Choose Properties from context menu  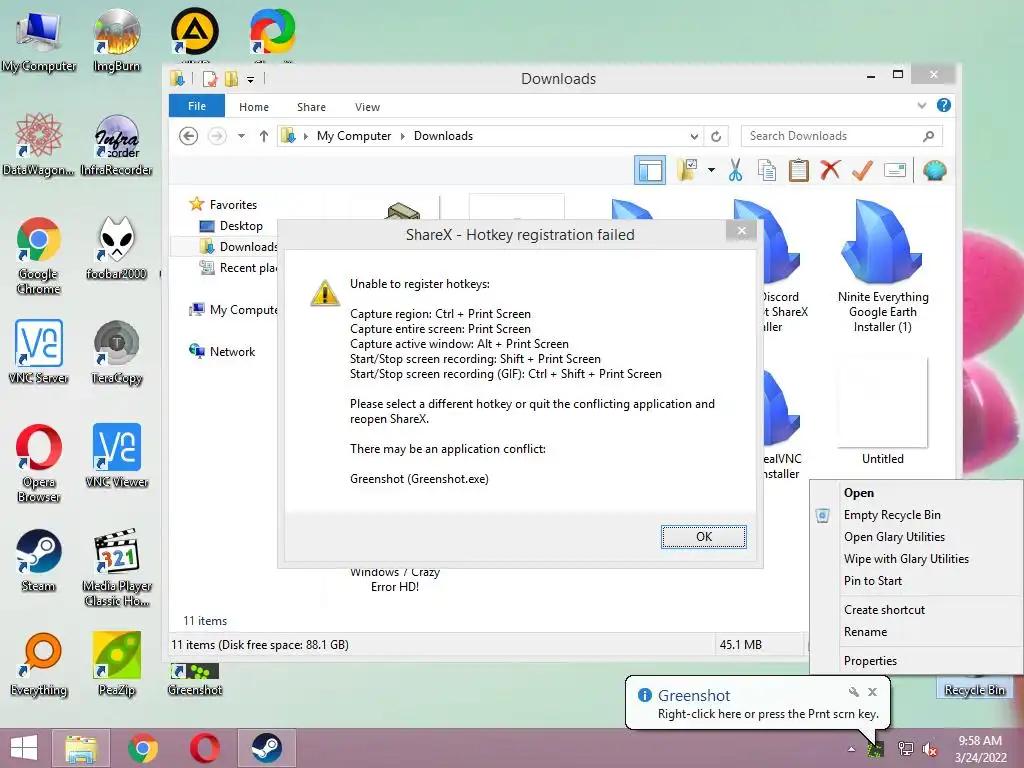(870, 661)
